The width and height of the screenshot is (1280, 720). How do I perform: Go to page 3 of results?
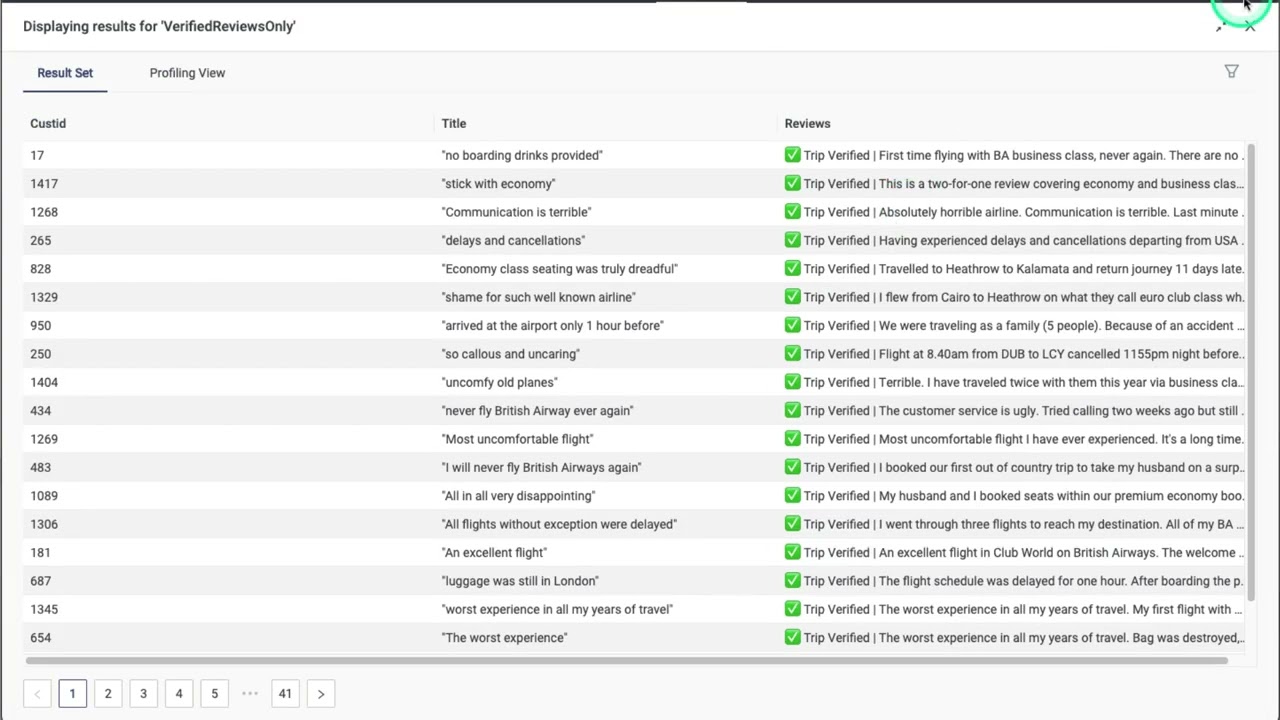pyautogui.click(x=143, y=694)
